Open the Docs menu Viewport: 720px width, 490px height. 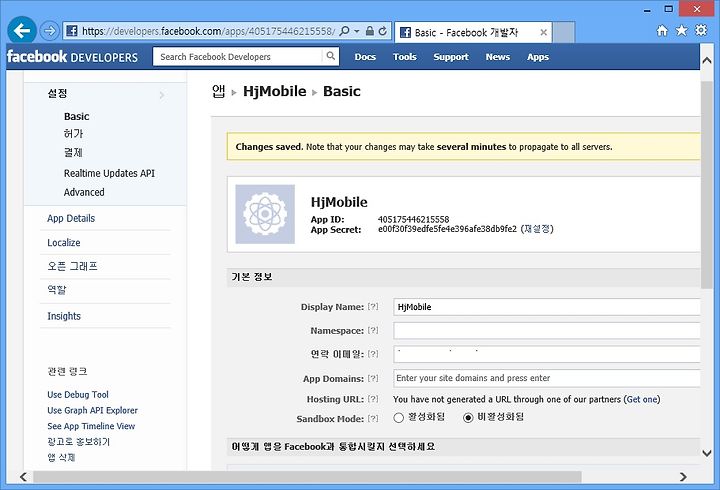pos(365,57)
